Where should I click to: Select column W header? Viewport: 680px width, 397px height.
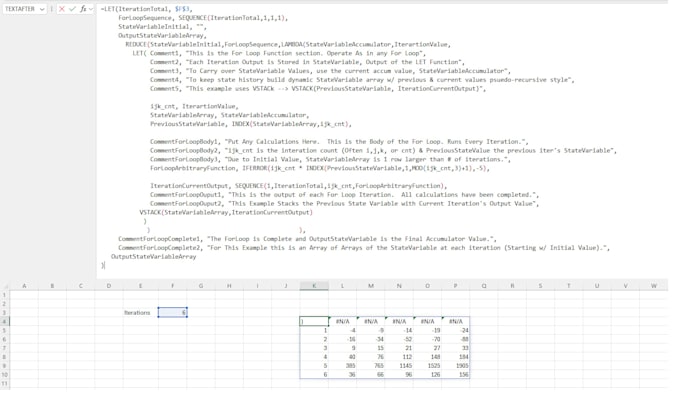[654, 286]
